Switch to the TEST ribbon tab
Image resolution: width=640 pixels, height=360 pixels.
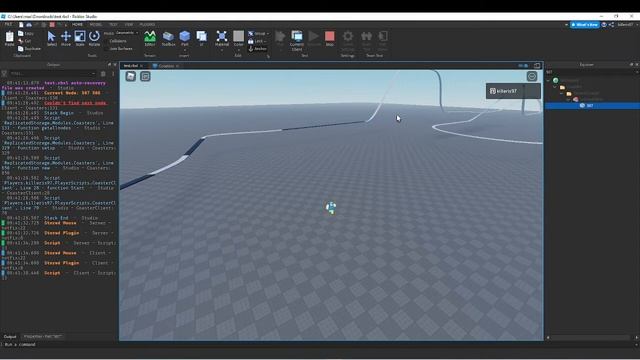[113, 25]
